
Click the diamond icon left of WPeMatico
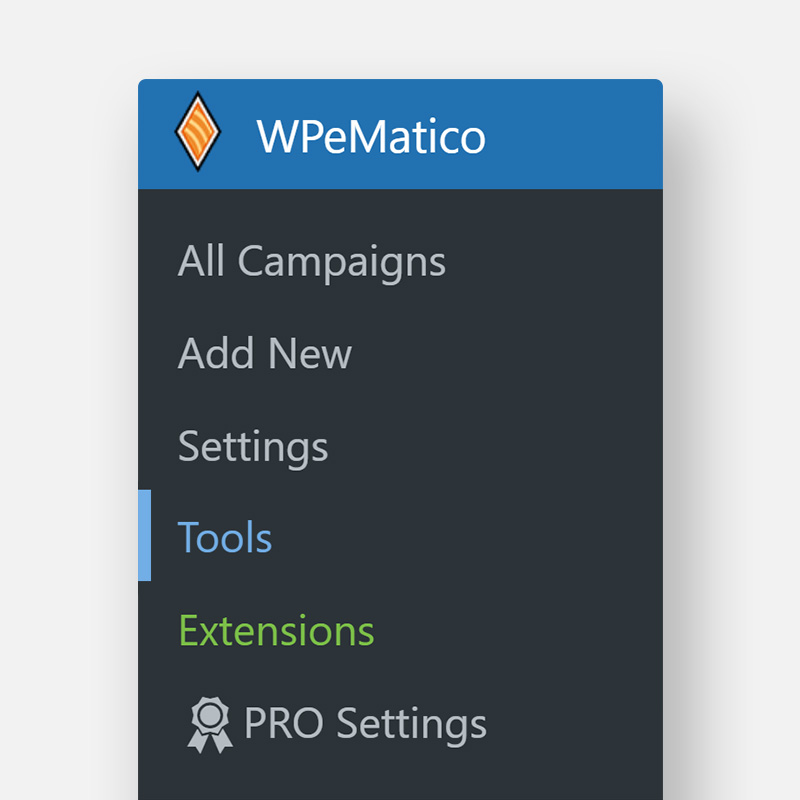(x=197, y=133)
